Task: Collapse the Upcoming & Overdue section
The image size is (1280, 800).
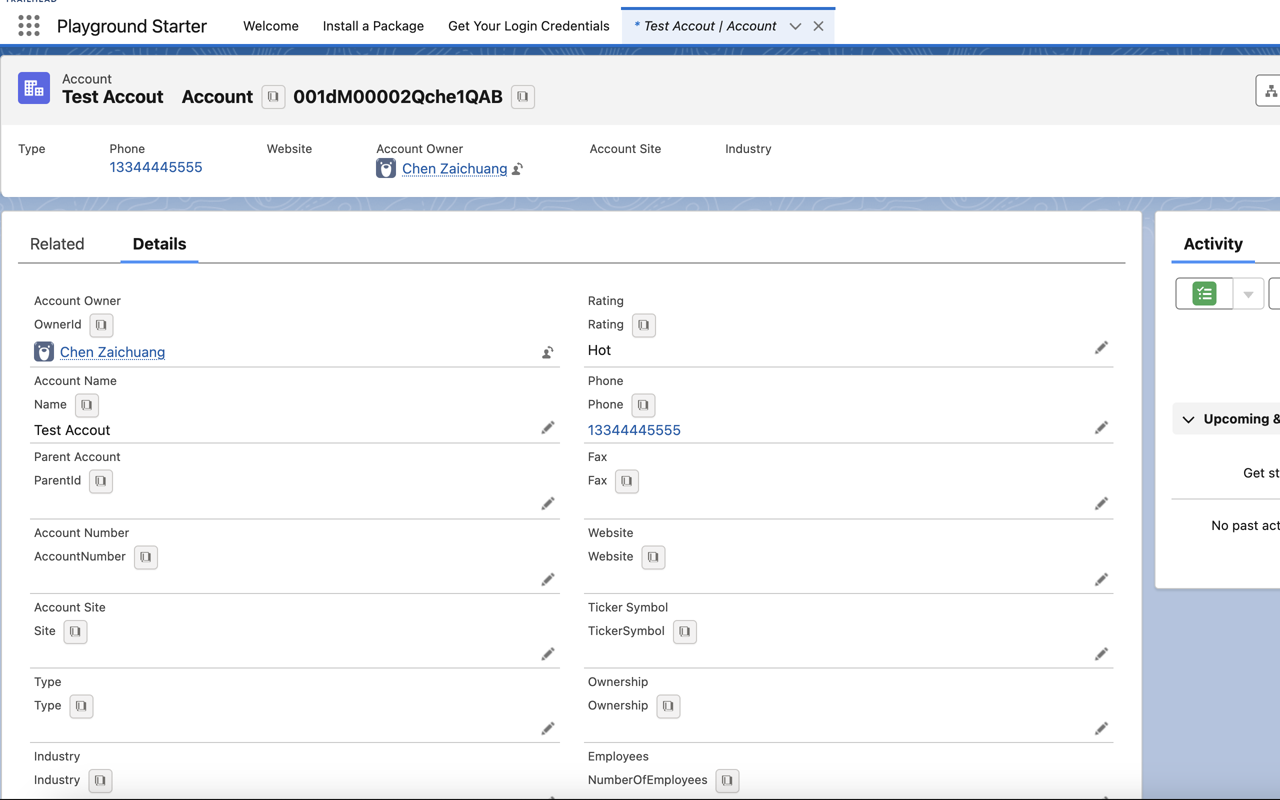Action: (x=1188, y=419)
